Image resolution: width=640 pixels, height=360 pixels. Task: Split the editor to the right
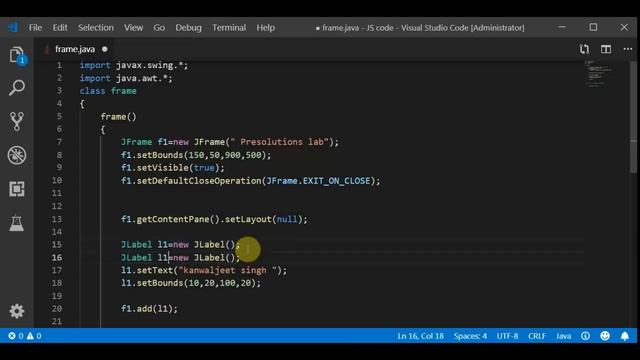[x=606, y=49]
